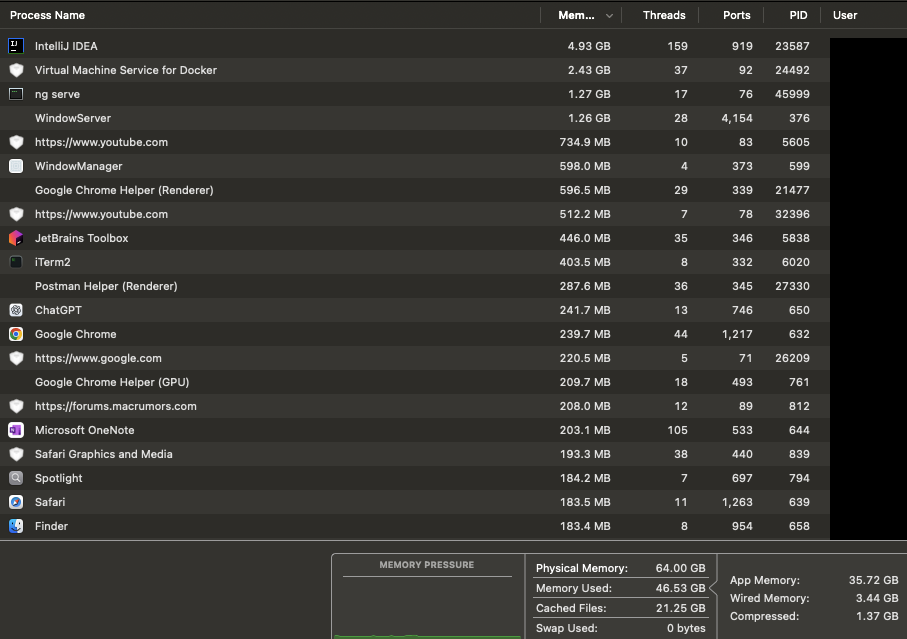907x639 pixels.
Task: Click the iTerm2 app icon
Action: (x=14, y=262)
